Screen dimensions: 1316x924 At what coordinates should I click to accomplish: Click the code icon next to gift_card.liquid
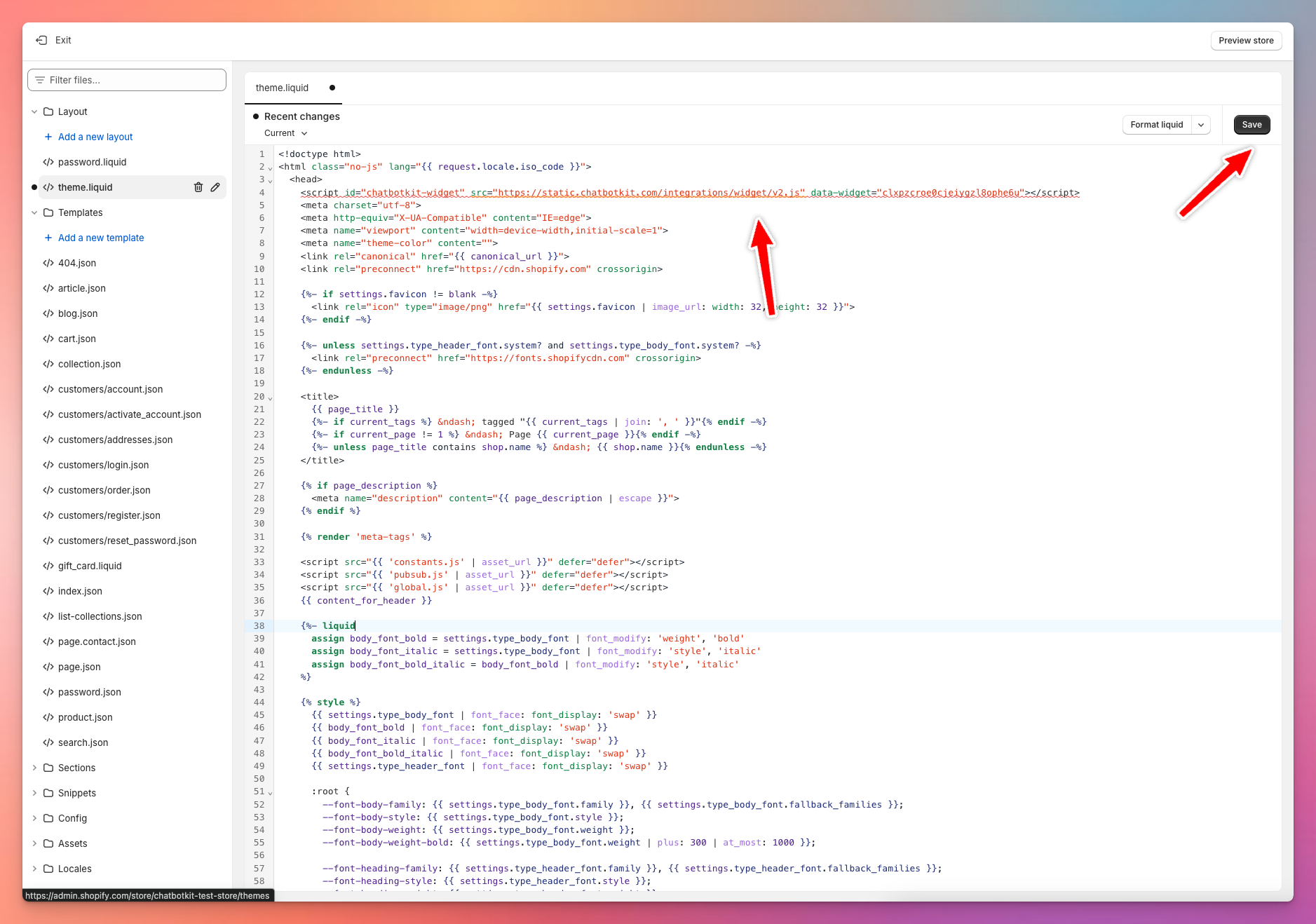(x=48, y=566)
